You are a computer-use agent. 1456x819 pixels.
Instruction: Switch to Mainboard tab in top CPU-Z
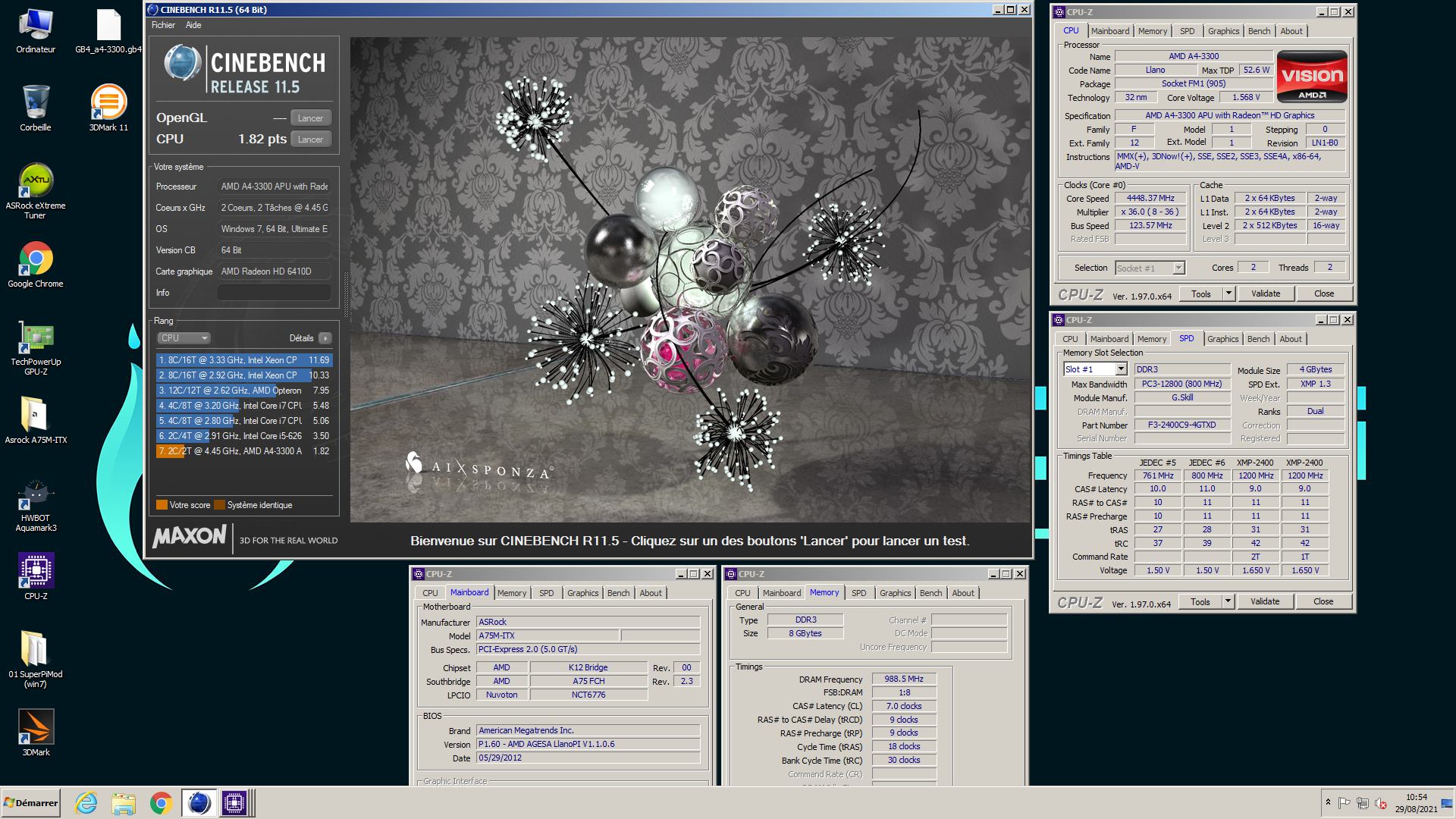point(1110,31)
